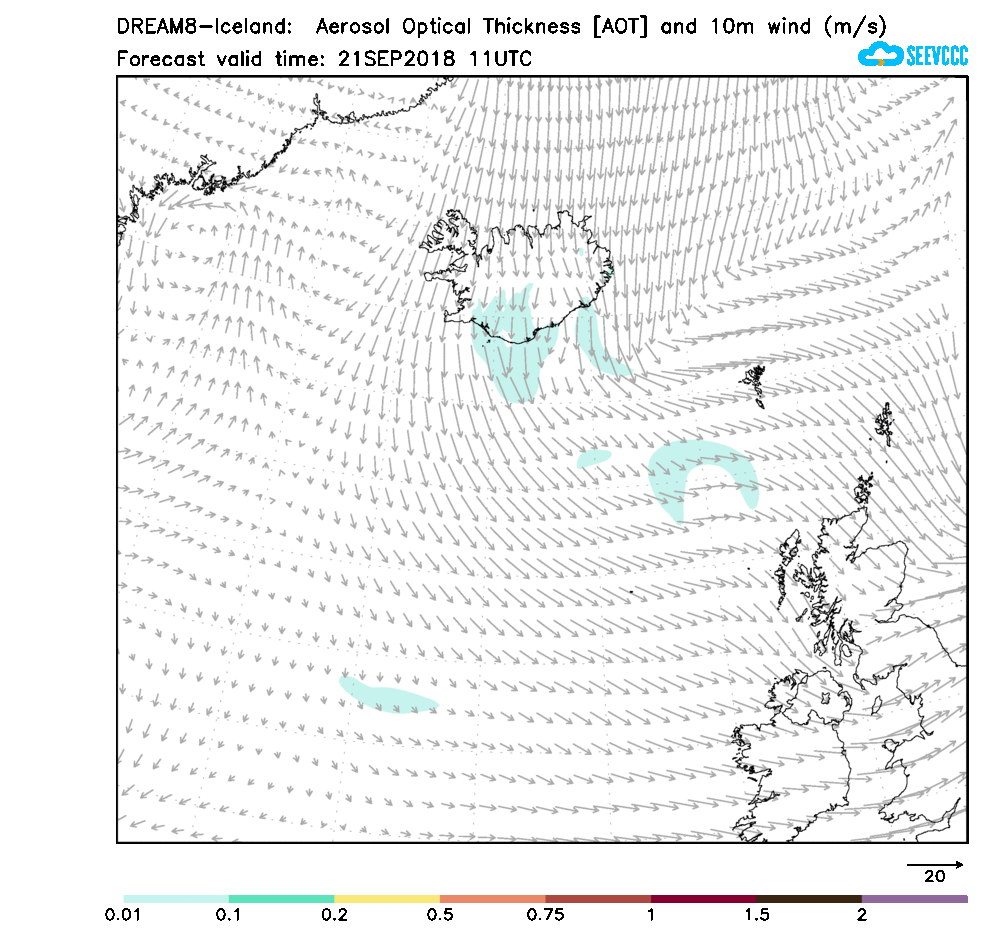Viewport: 983px width, 937px height.
Task: Pick the mint green legend segment
Action: [281, 899]
